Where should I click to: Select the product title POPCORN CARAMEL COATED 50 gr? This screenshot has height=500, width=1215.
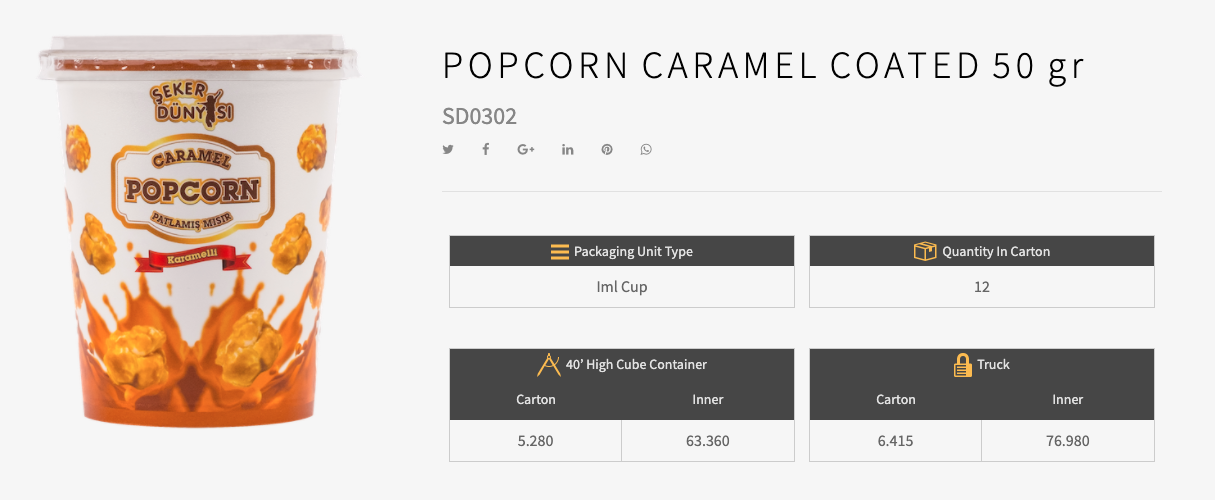(x=763, y=66)
